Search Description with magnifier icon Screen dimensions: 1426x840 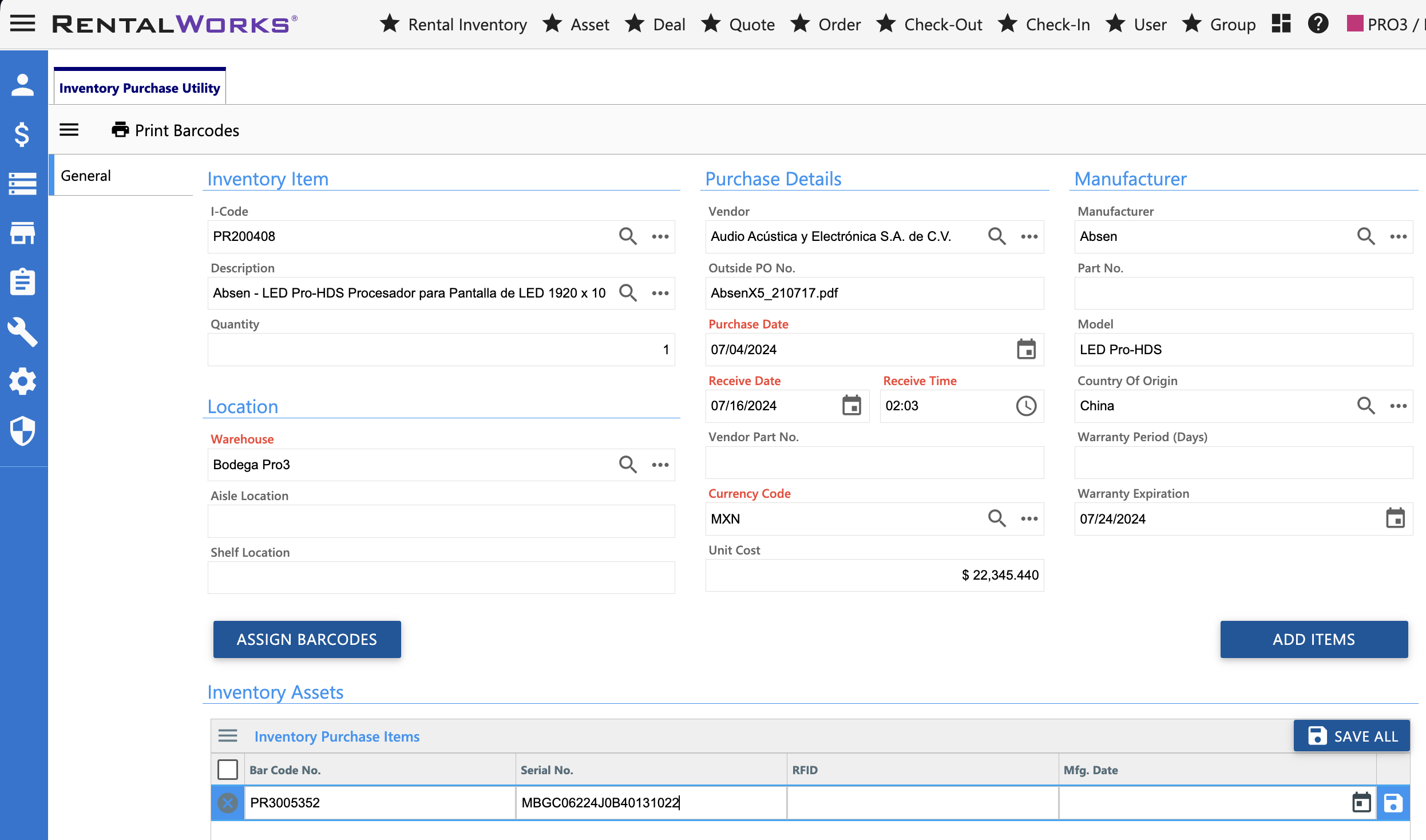tap(628, 293)
